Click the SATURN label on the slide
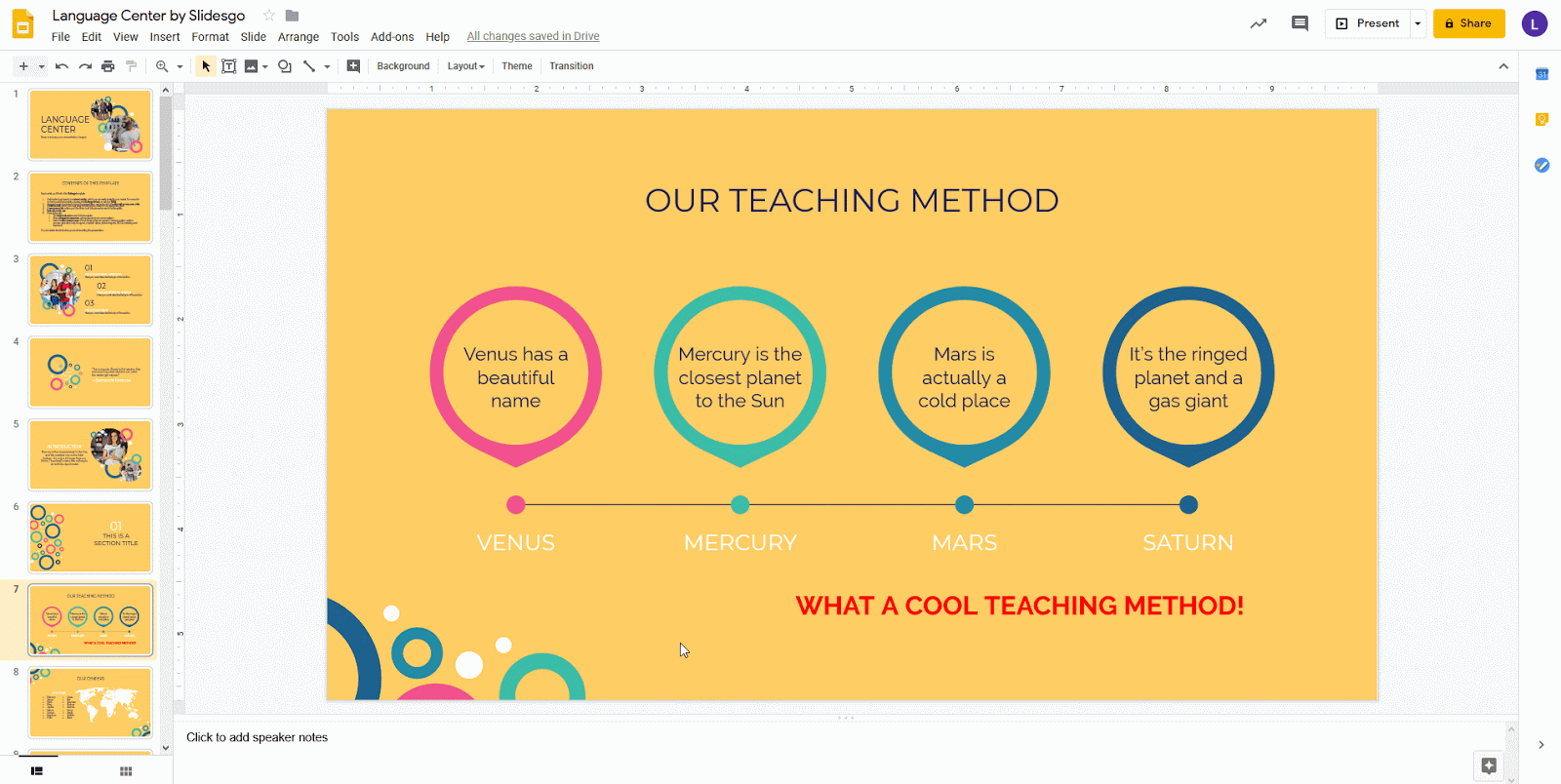 tap(1188, 542)
